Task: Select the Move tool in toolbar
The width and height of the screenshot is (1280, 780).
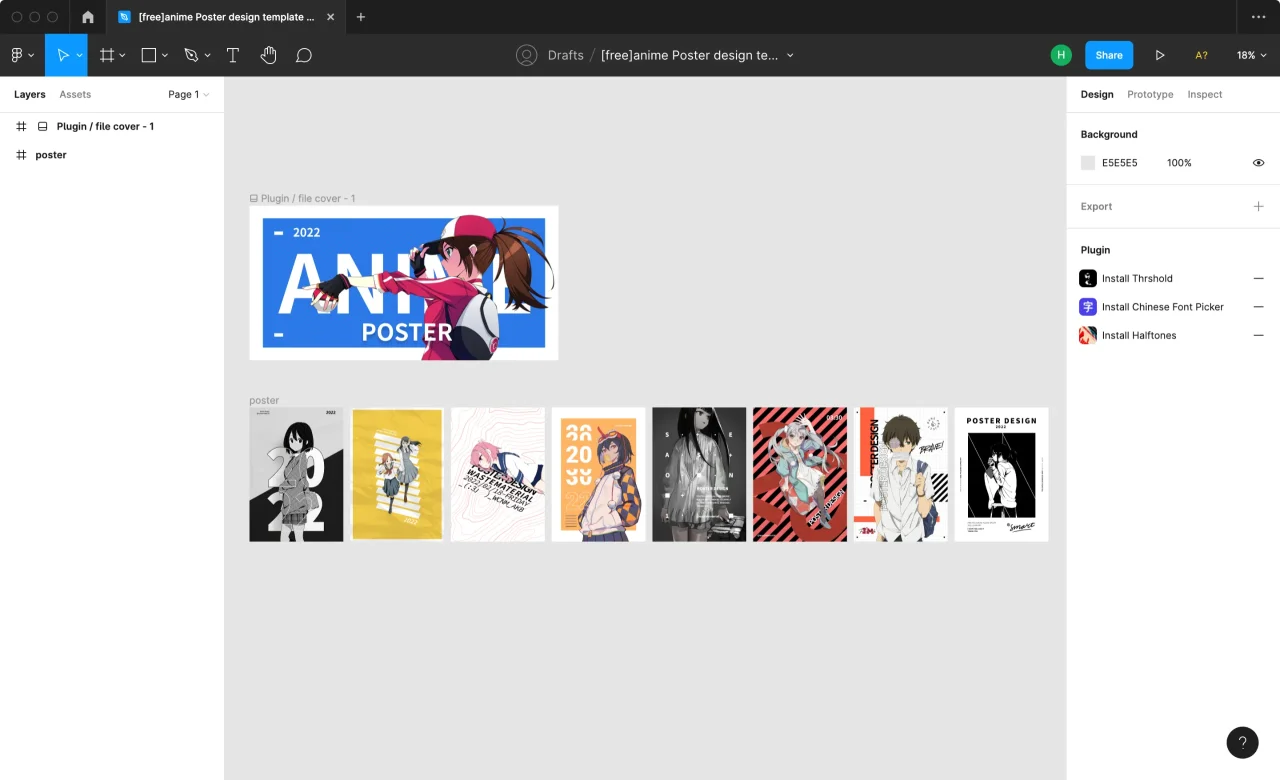Action: 62,55
